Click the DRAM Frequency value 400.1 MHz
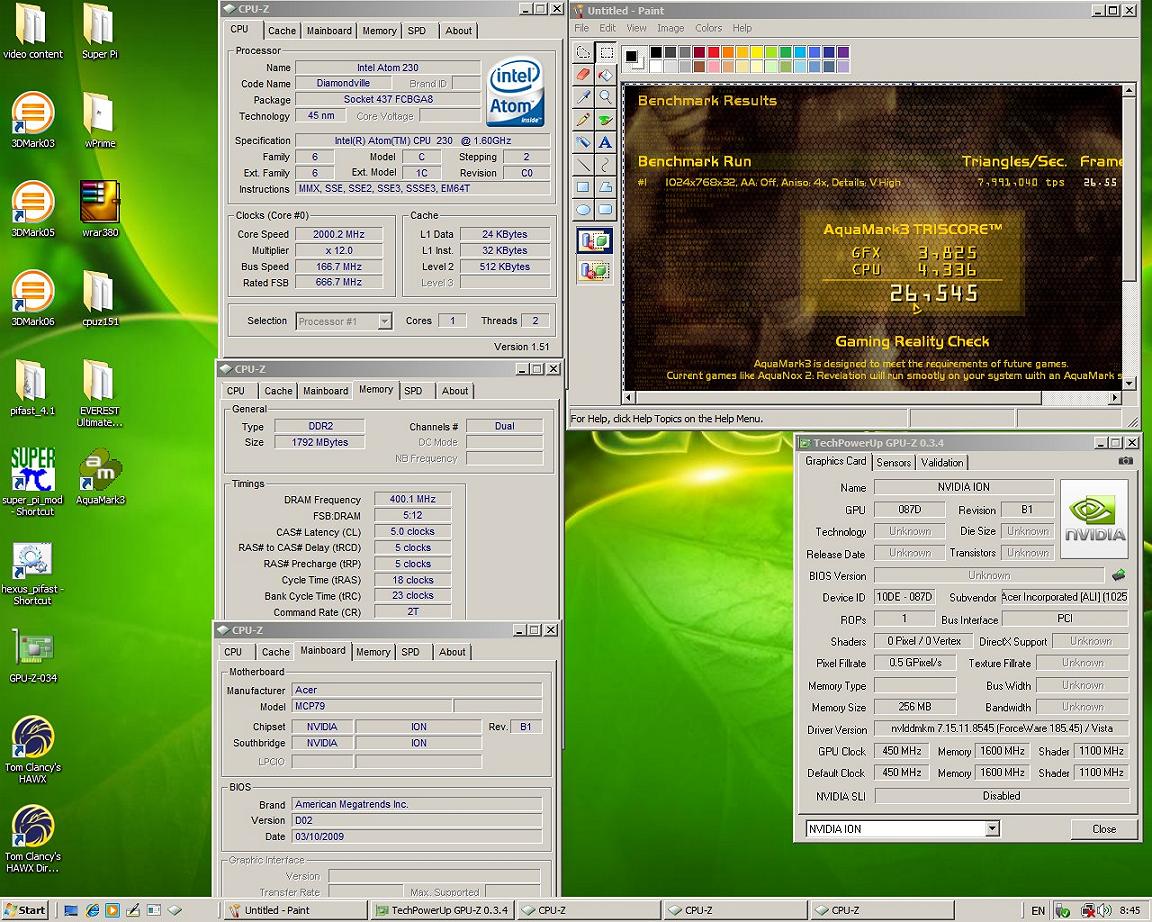The width and height of the screenshot is (1152, 922). coord(412,499)
